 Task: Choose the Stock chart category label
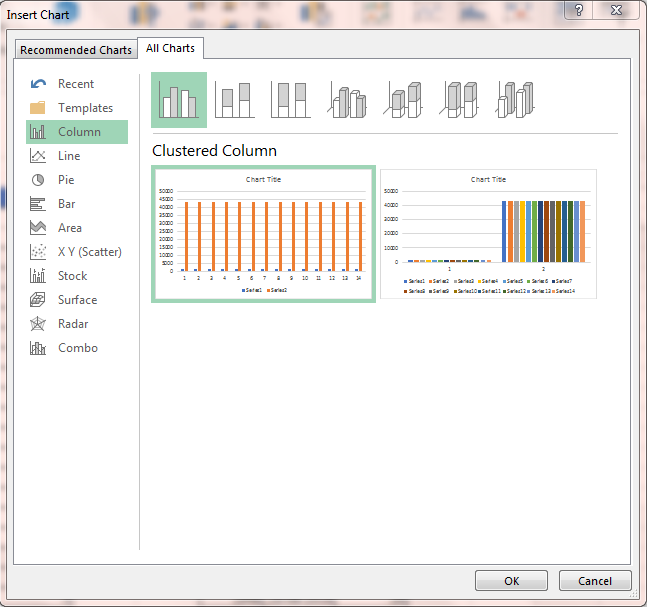click(73, 276)
